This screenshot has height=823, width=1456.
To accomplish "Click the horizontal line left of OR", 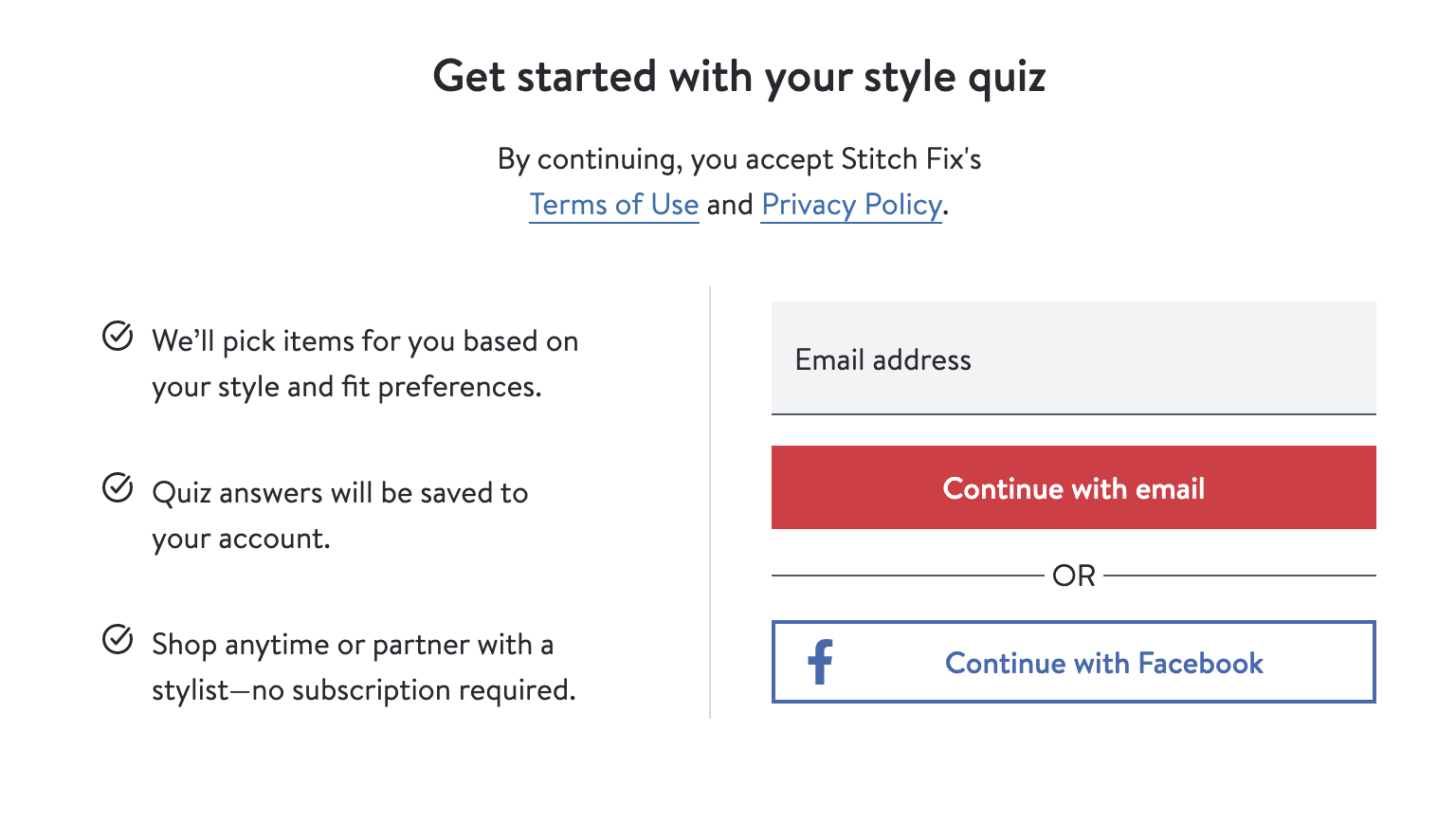I will tap(907, 576).
